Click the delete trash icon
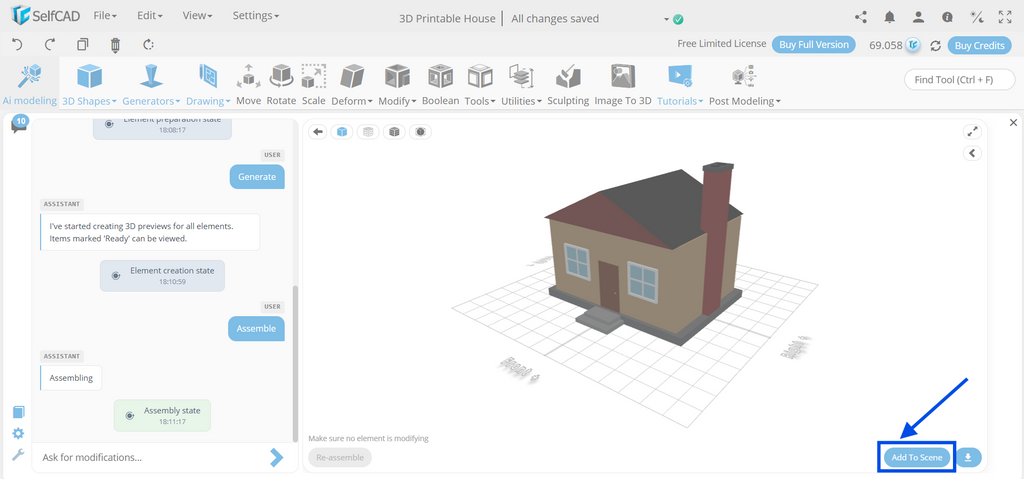Image resolution: width=1024 pixels, height=479 pixels. pyautogui.click(x=116, y=44)
